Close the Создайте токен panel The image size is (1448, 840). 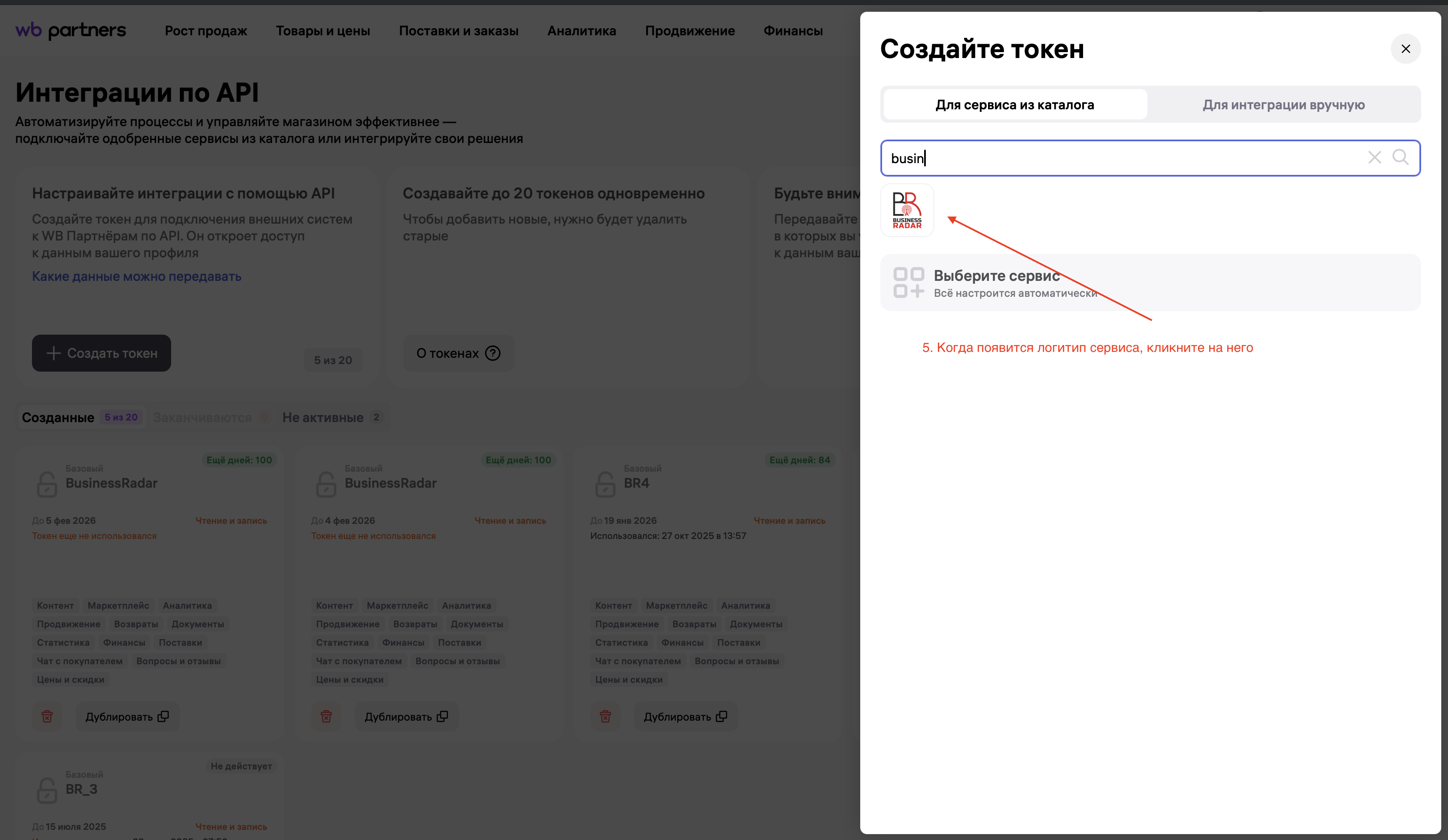click(x=1405, y=49)
